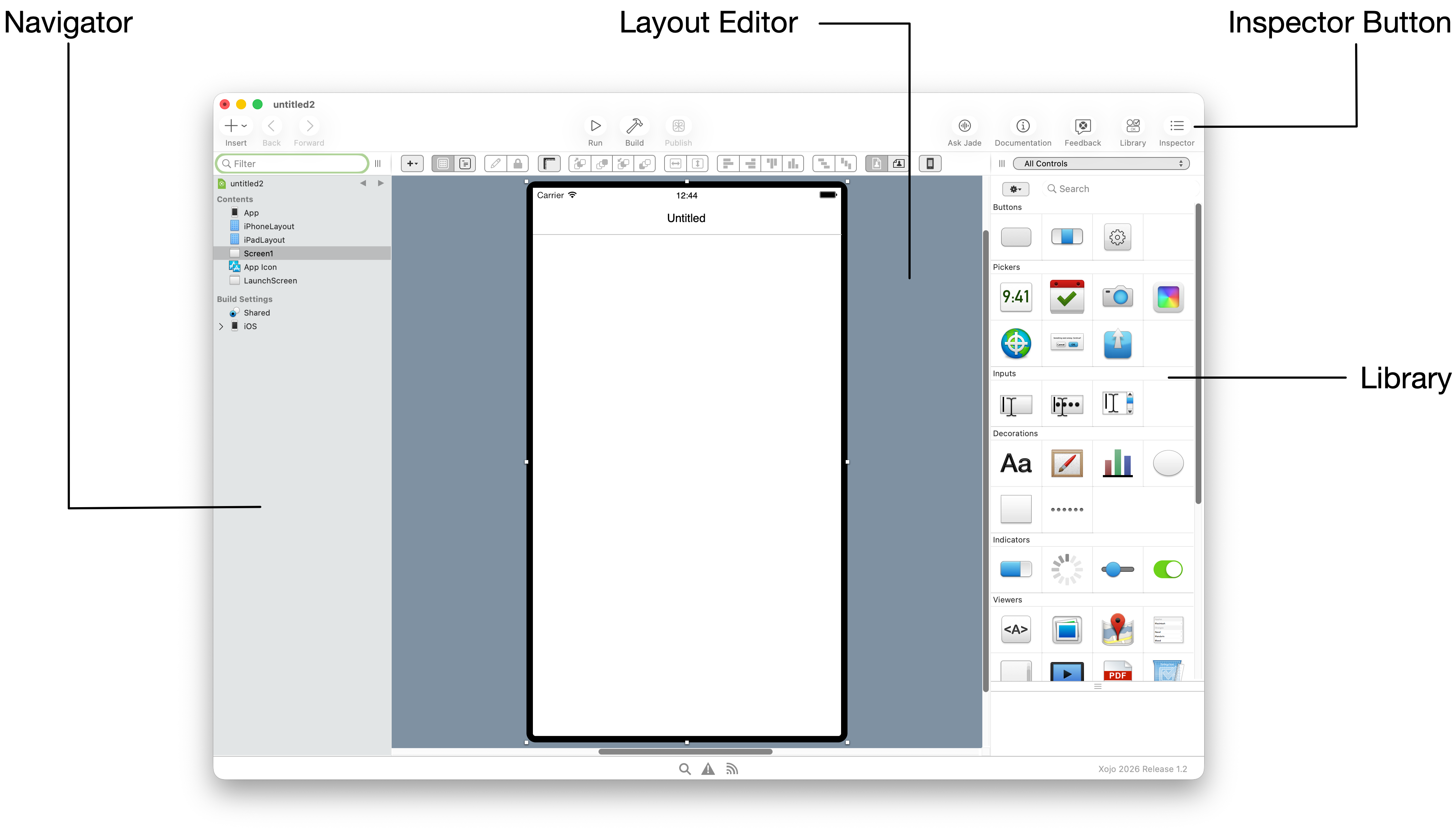Select the Date Picker control icon

pos(1067,297)
